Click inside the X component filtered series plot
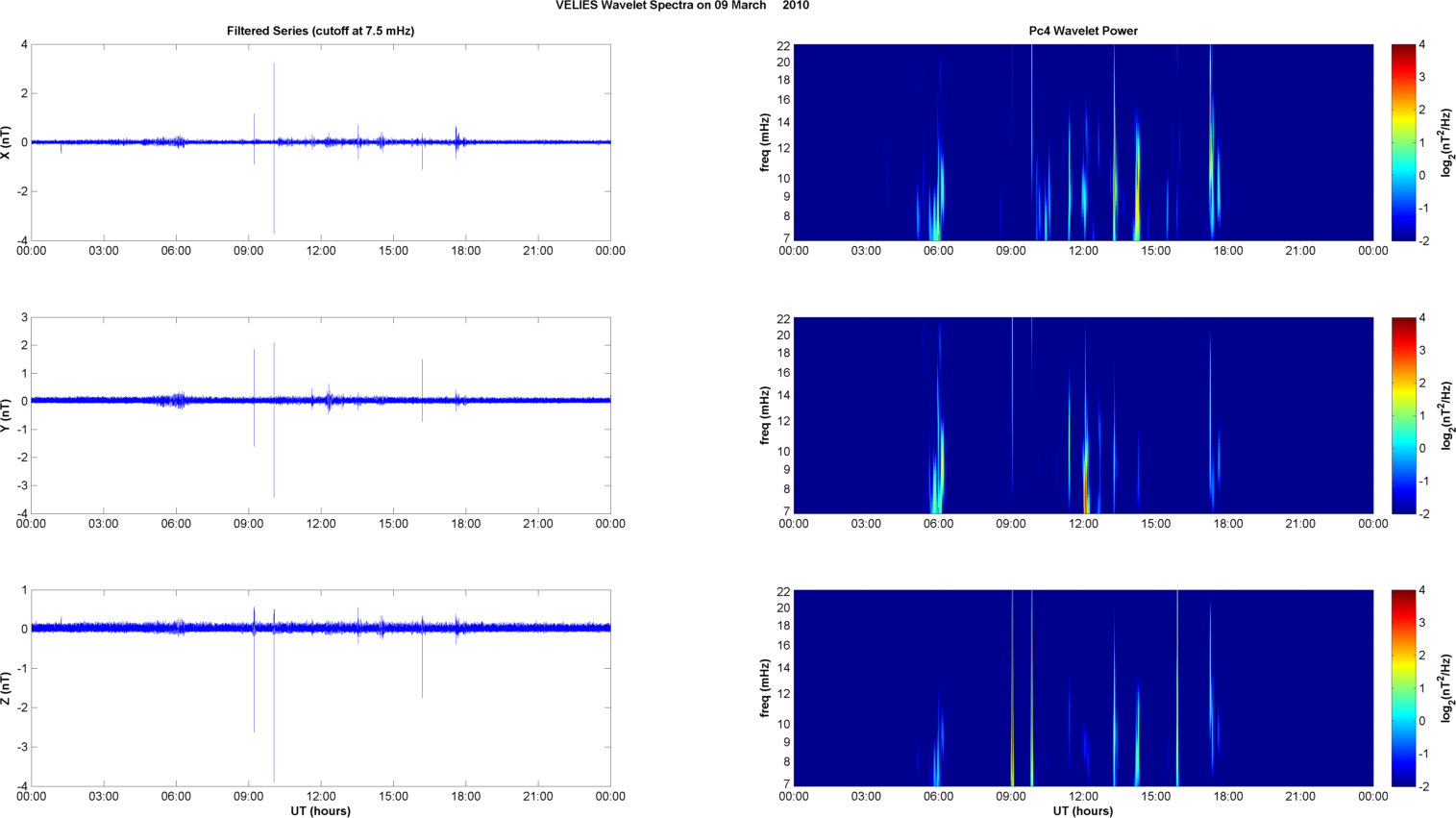The image size is (1456, 818). pyautogui.click(x=321, y=142)
